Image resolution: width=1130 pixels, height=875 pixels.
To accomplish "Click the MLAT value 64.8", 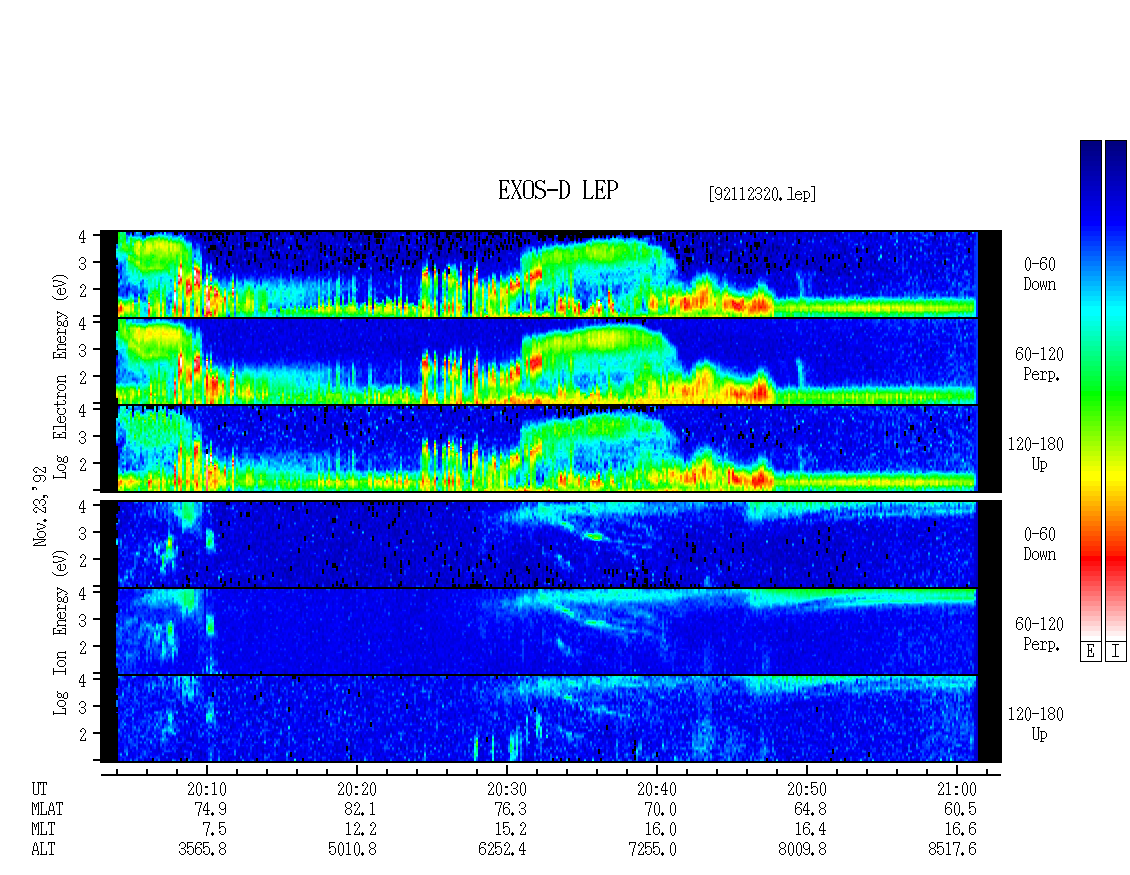I will tap(810, 809).
